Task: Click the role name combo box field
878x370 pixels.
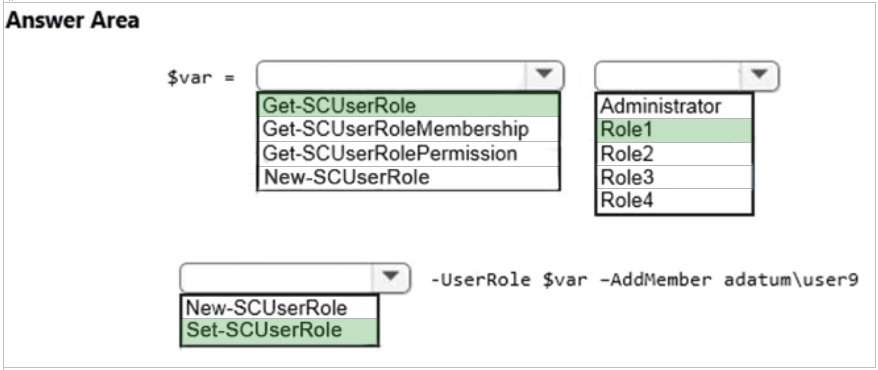Action: (686, 76)
